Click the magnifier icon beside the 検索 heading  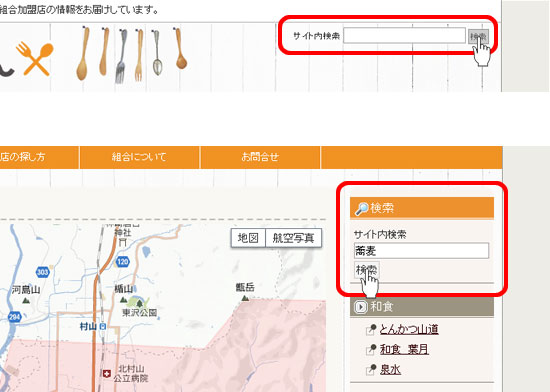click(362, 209)
